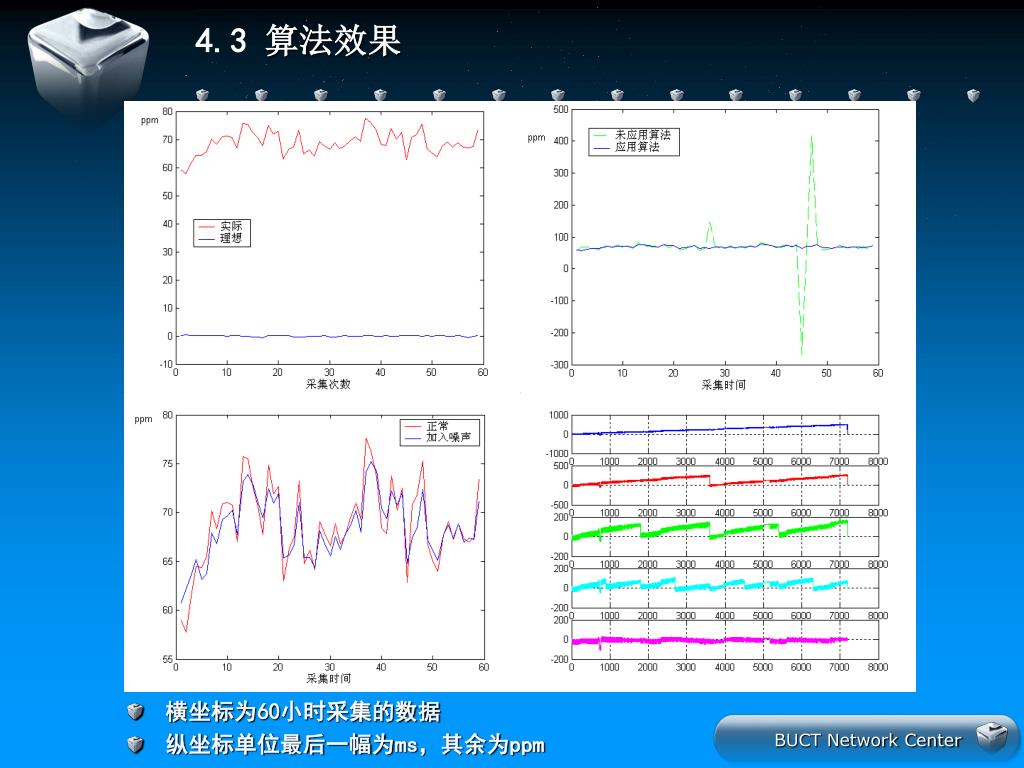Click the green sawtooth subplot
This screenshot has width=1024, height=768.
pos(710,530)
